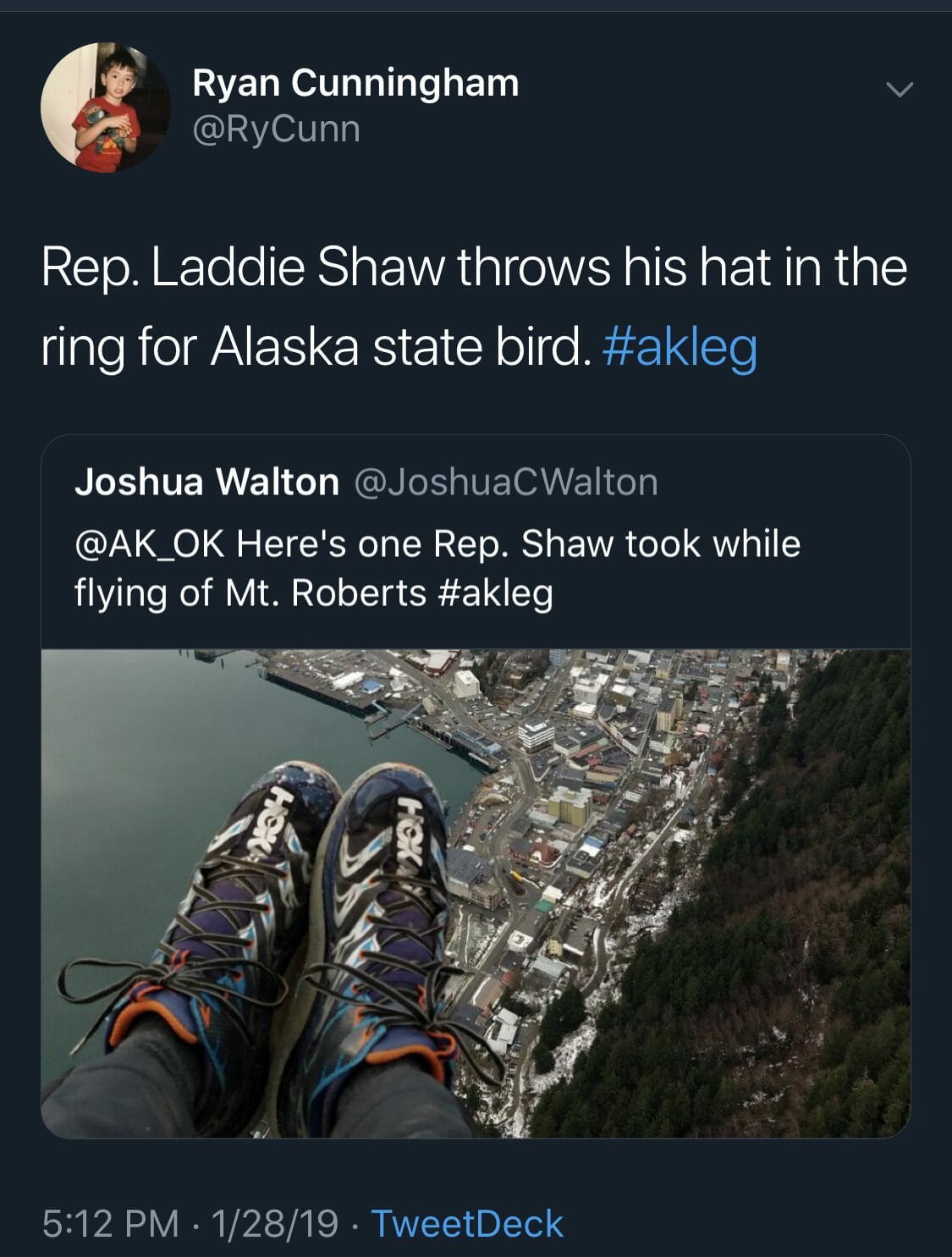The width and height of the screenshot is (952, 1257).
Task: Click the 5:12 PM timestamp
Action: (x=111, y=1224)
